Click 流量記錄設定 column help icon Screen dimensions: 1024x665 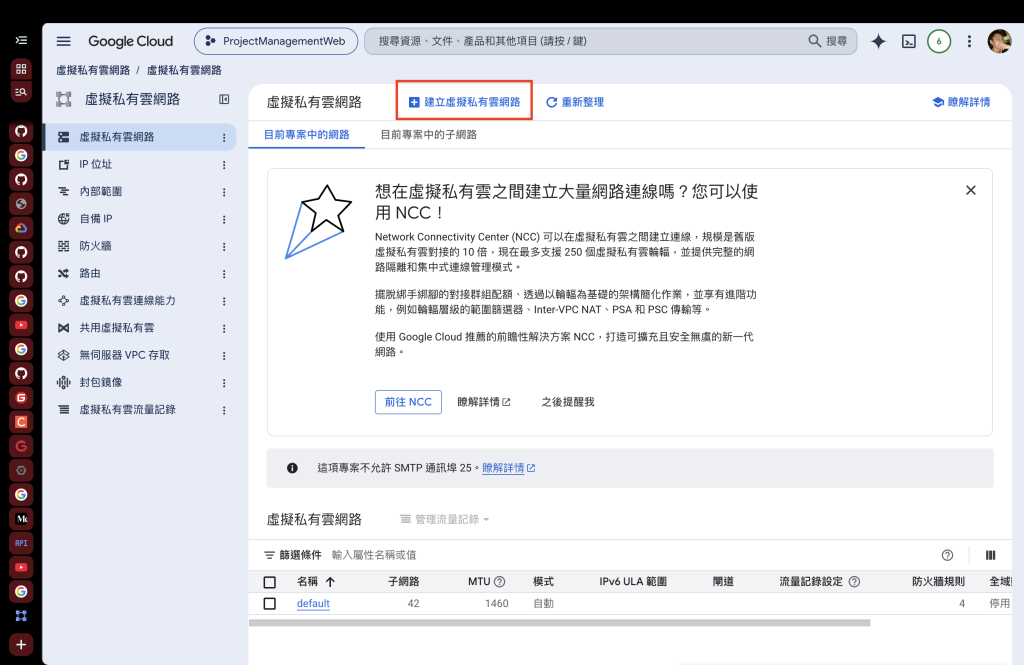click(854, 581)
